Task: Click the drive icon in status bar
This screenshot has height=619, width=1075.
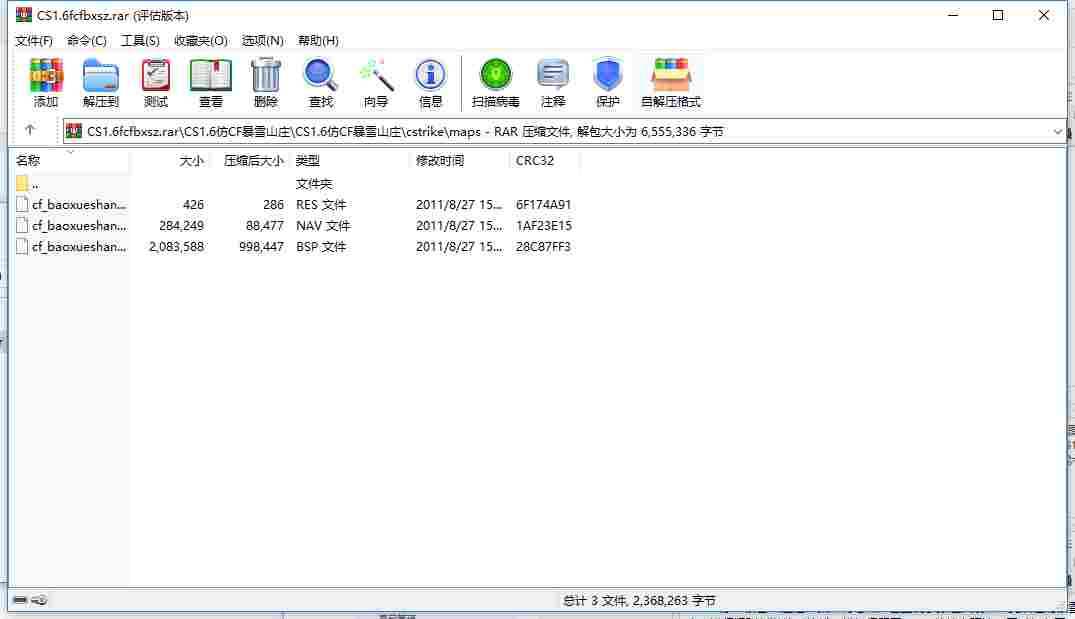Action: pyautogui.click(x=20, y=600)
